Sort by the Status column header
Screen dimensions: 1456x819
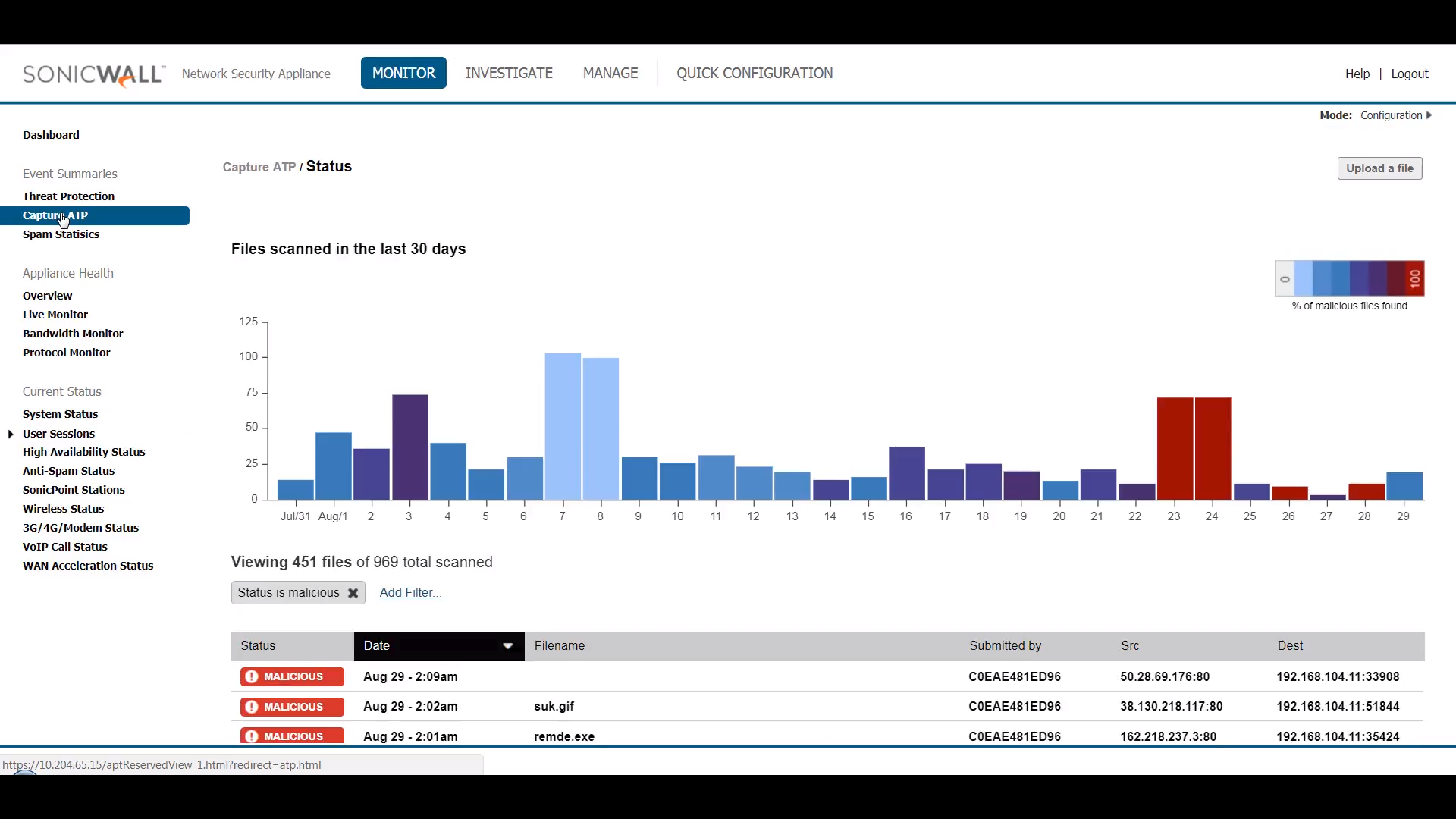[x=292, y=646]
